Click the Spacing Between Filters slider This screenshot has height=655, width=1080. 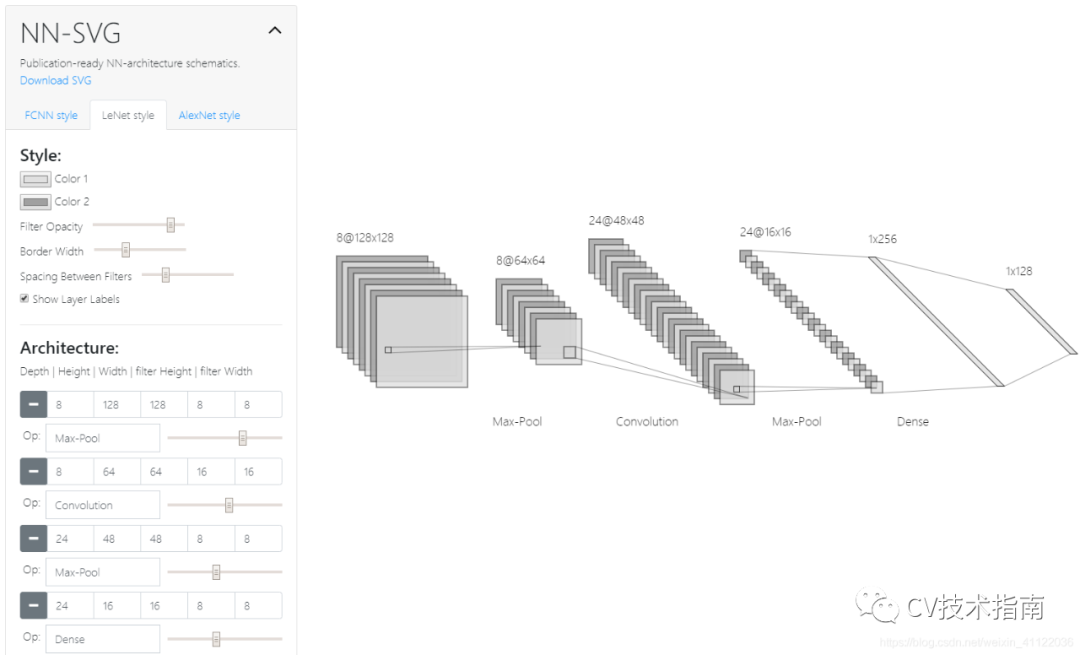coord(187,275)
